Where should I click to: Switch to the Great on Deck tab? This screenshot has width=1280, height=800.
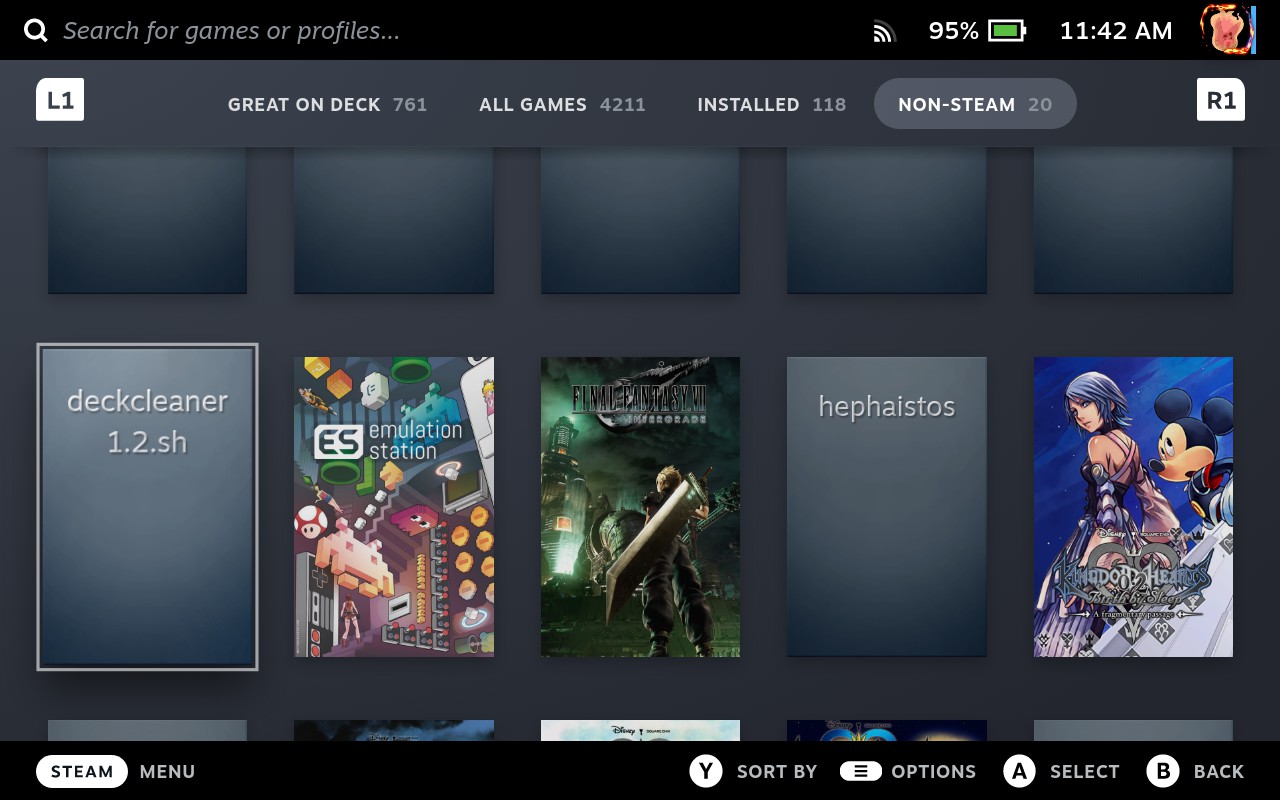pos(327,104)
